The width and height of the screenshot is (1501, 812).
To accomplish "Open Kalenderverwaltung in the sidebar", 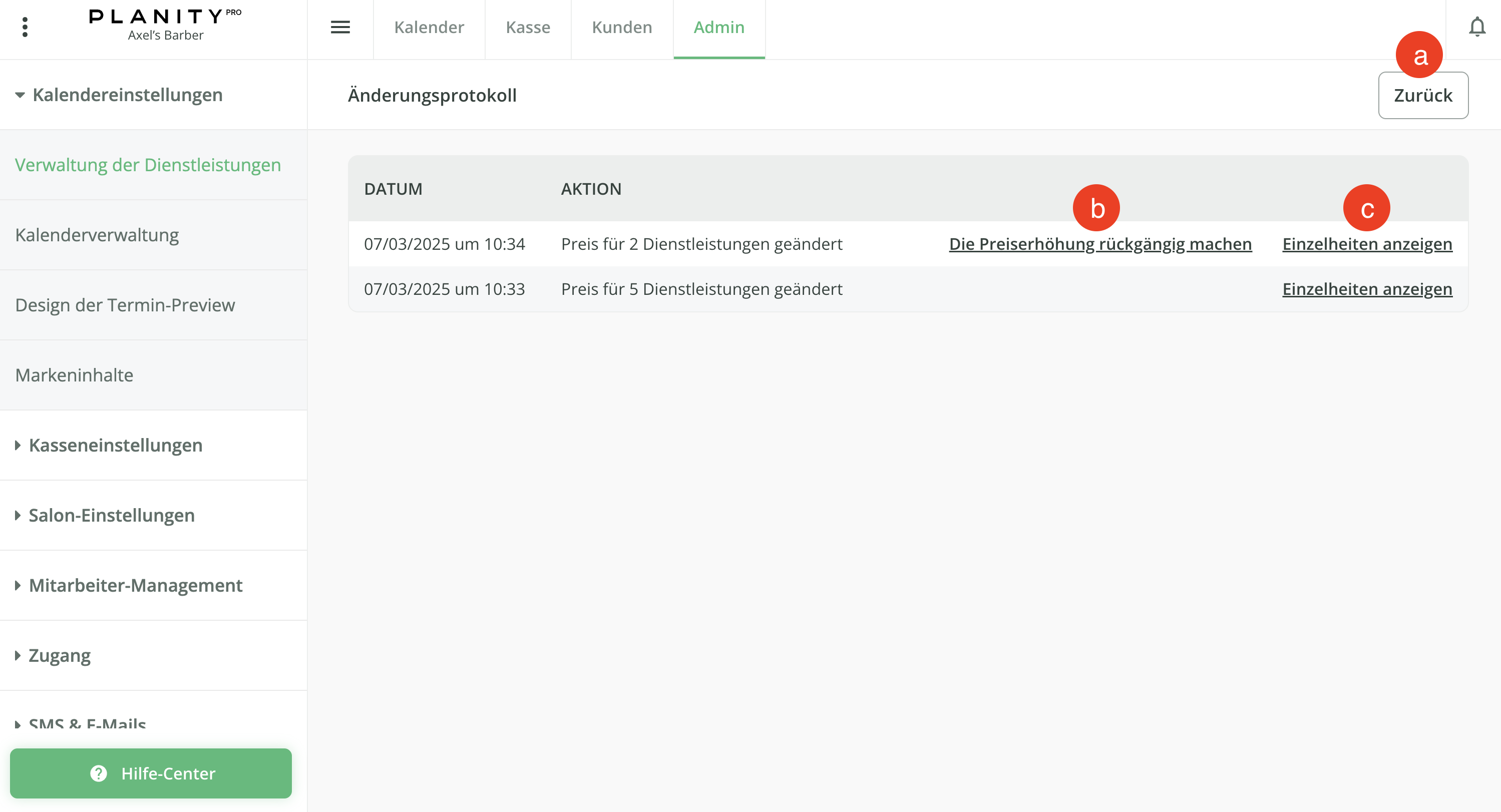I will (x=97, y=235).
